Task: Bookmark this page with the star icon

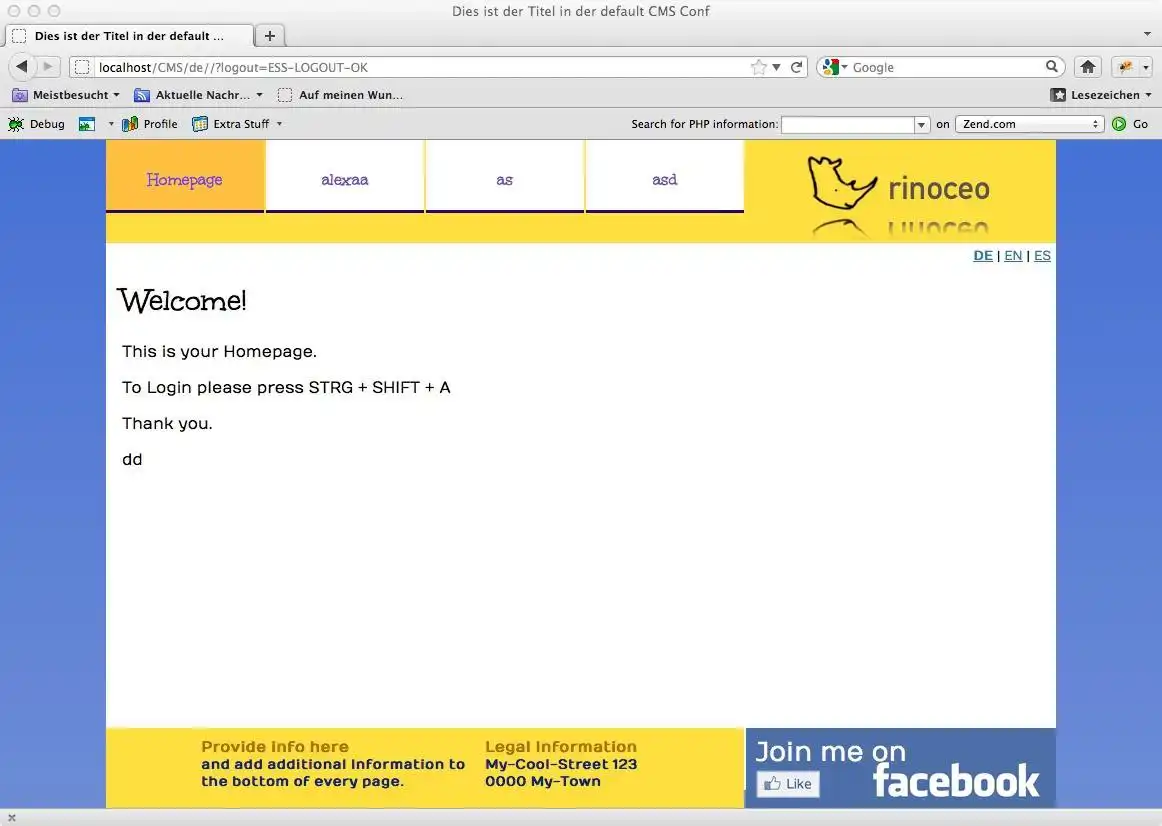Action: (x=758, y=67)
